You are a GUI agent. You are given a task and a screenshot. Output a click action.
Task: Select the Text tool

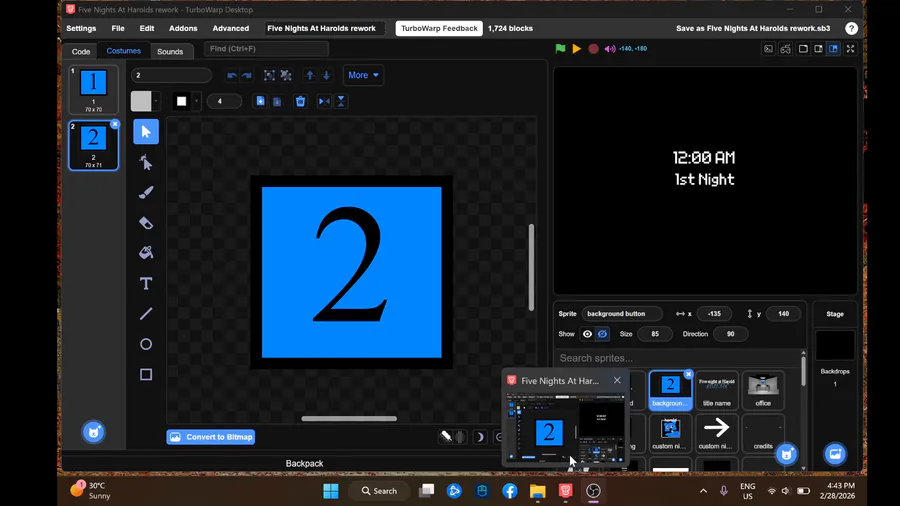click(146, 283)
